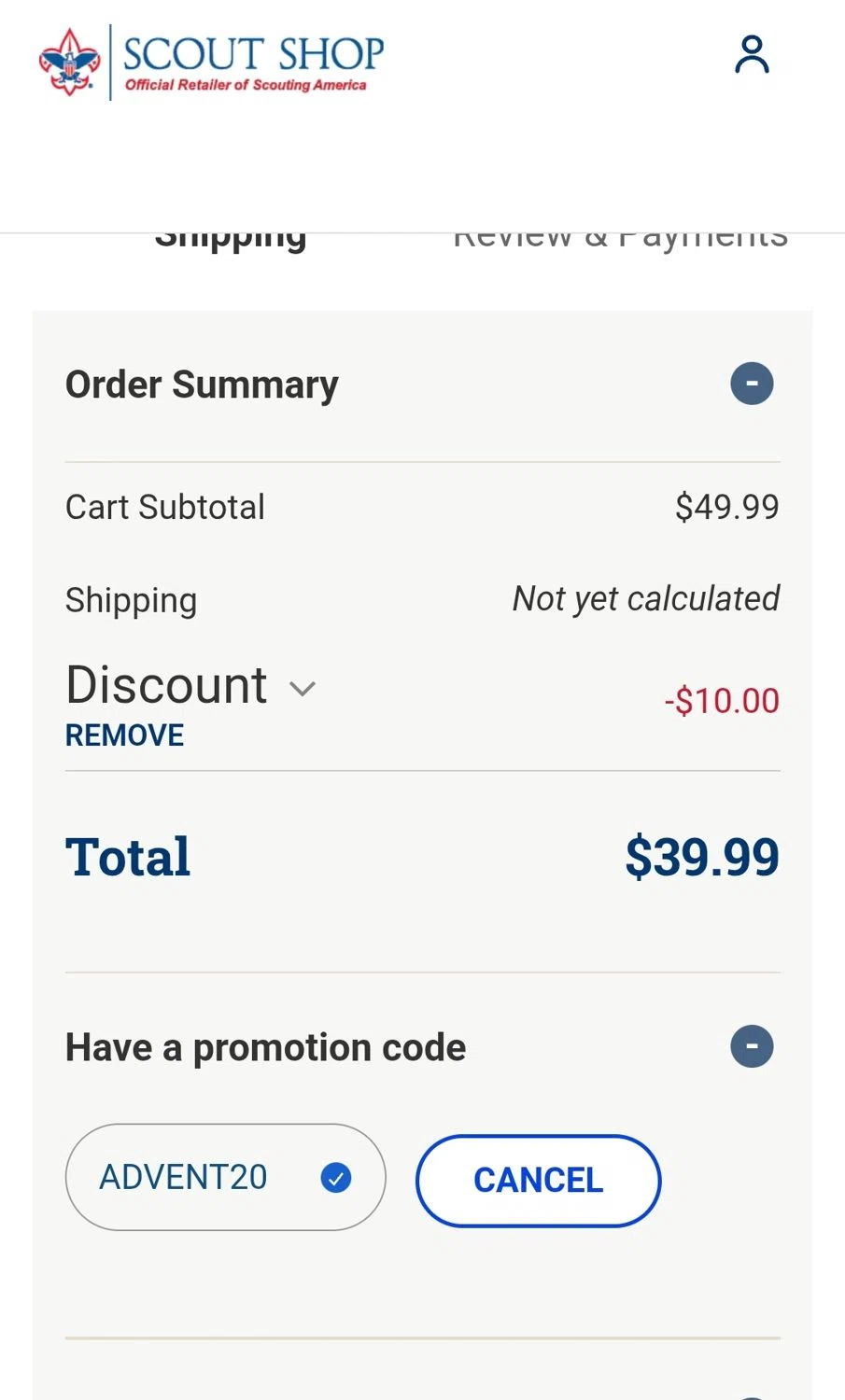Collapse Order Summary with minus icon
The width and height of the screenshot is (845, 1400).
(752, 384)
